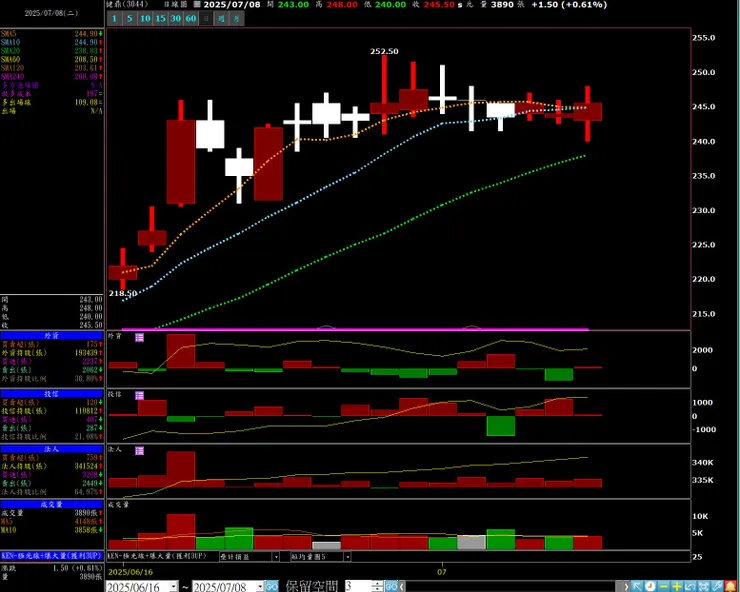Open the end date 2025/07/08 dropdown arrow

click(x=260, y=587)
